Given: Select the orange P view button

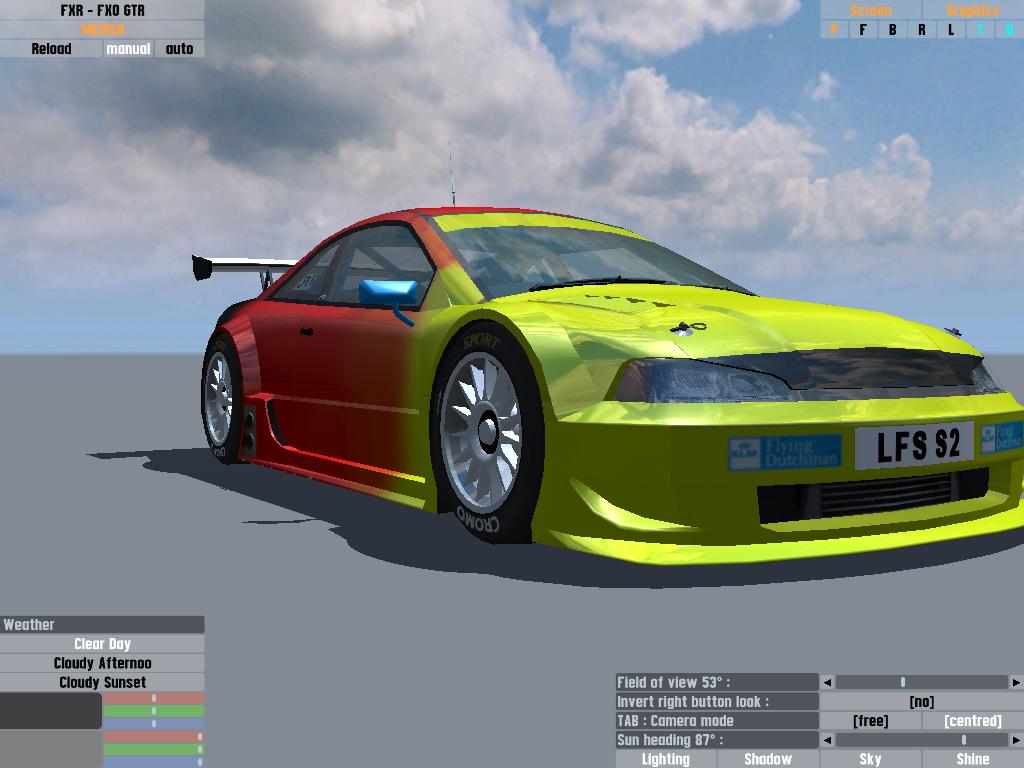Looking at the screenshot, I should pyautogui.click(x=834, y=29).
